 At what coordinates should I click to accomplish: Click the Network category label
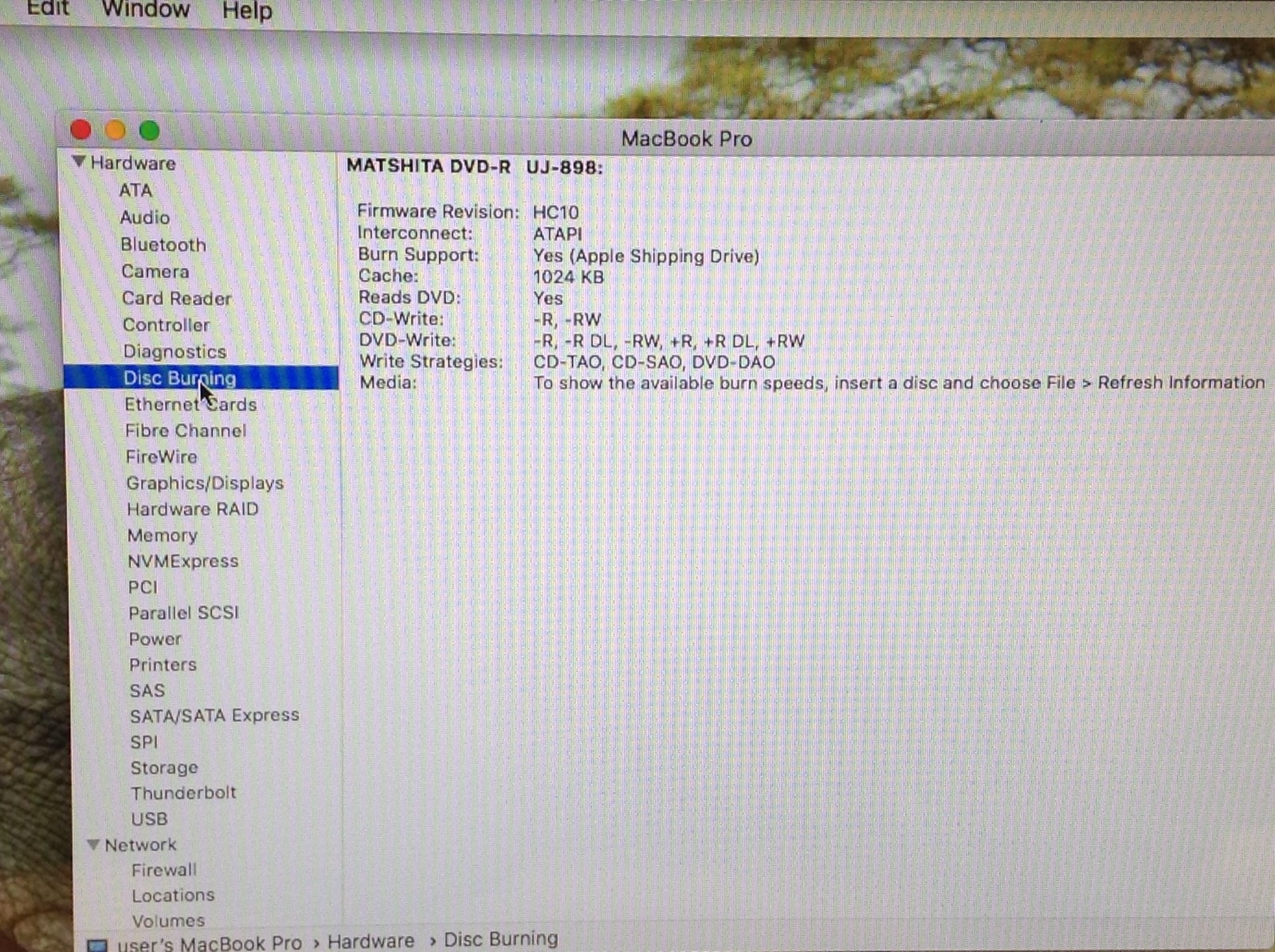coord(141,844)
